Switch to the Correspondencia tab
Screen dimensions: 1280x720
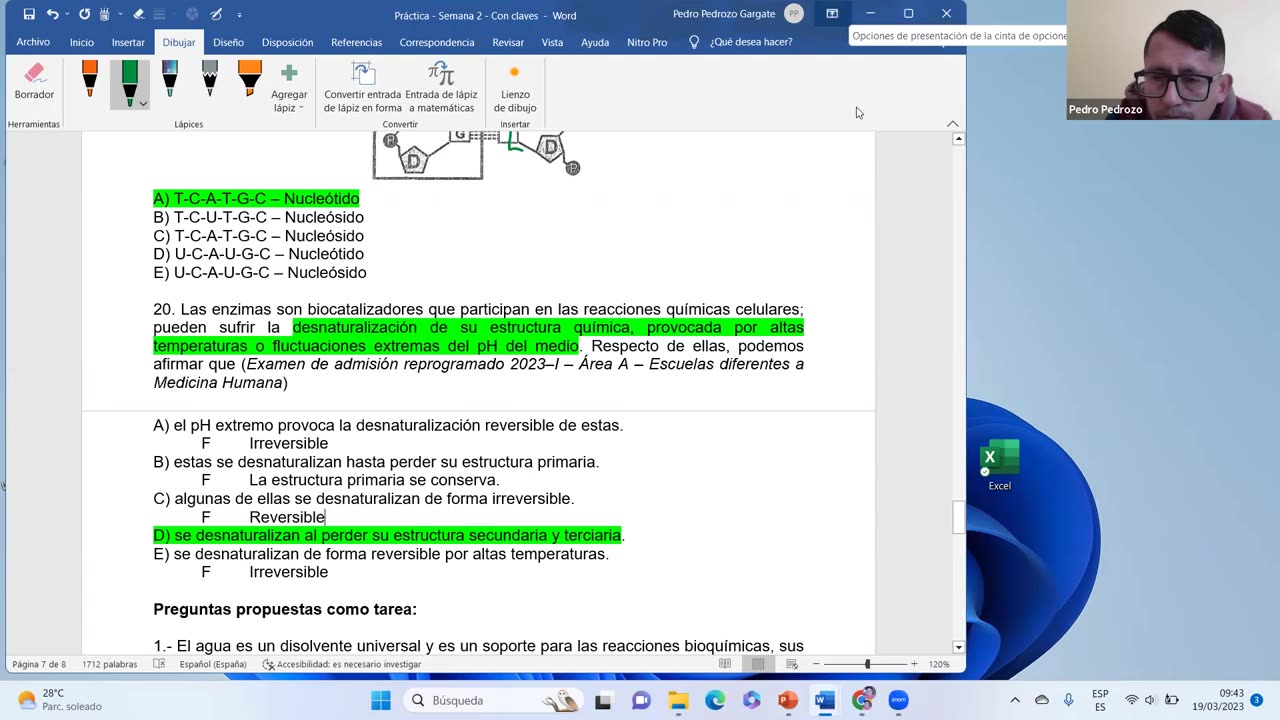[437, 42]
